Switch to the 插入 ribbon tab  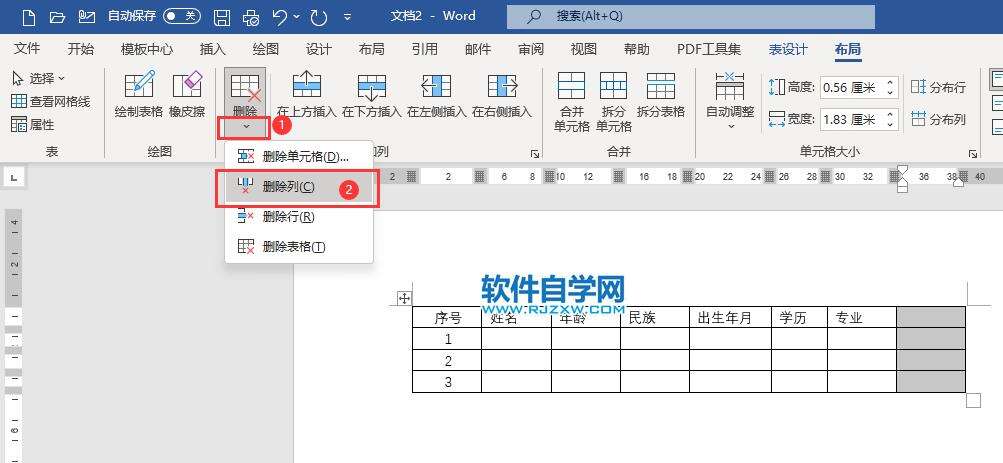point(212,49)
